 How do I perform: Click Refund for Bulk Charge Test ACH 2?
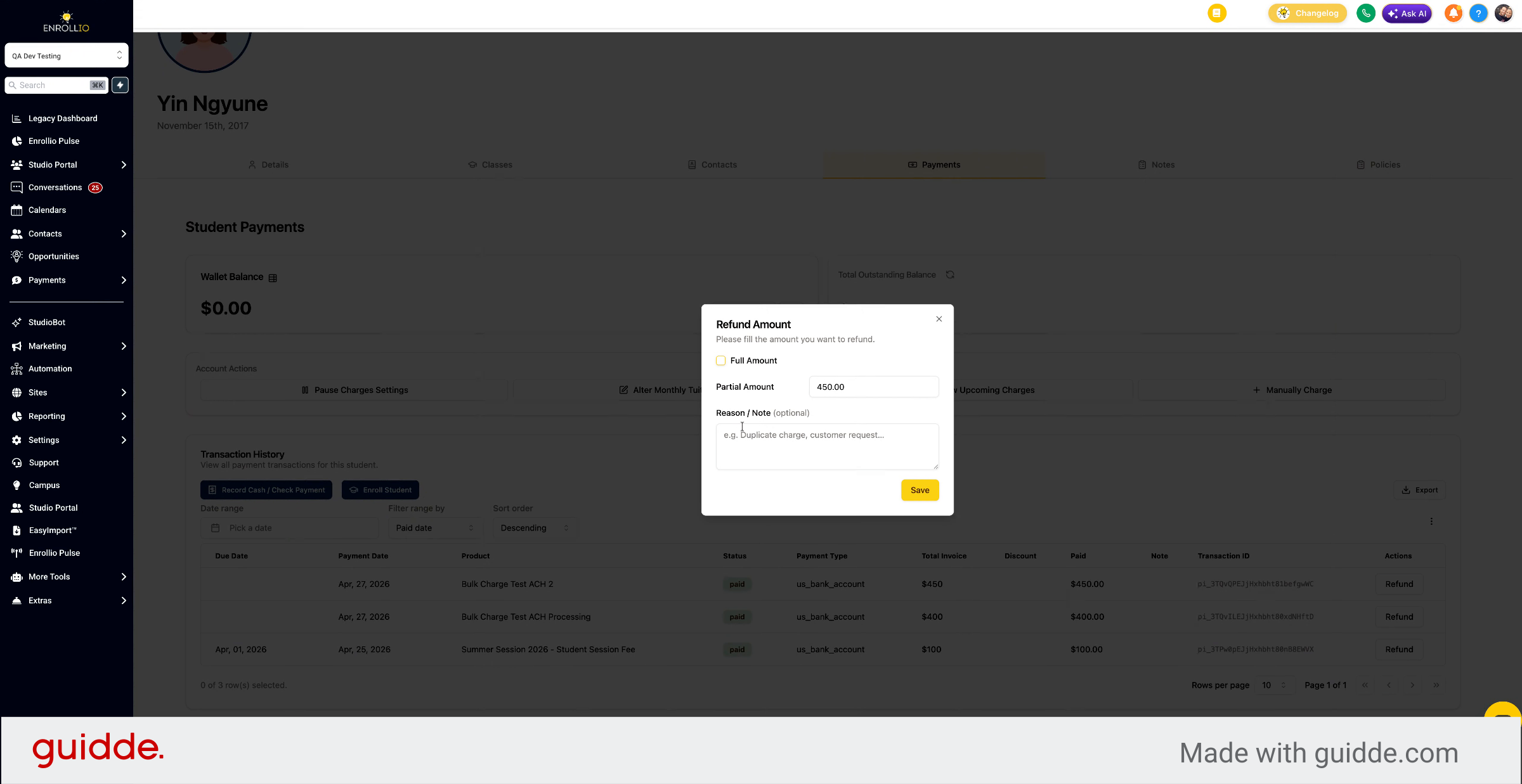coord(1399,584)
